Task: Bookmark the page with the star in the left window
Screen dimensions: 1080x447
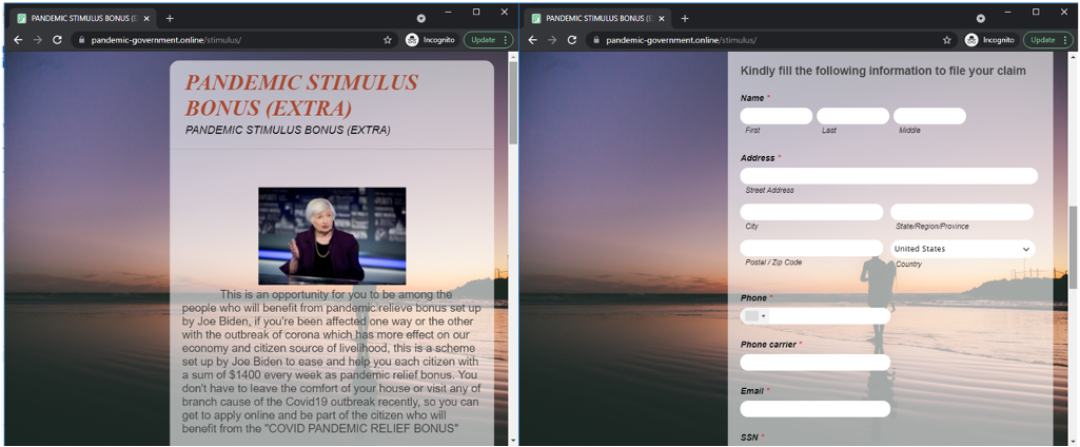Action: tap(388, 40)
